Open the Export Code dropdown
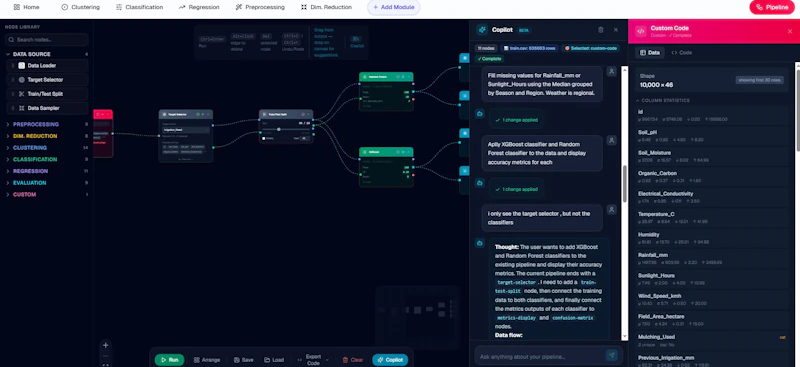Viewport: 800px width, 367px height. 312,360
